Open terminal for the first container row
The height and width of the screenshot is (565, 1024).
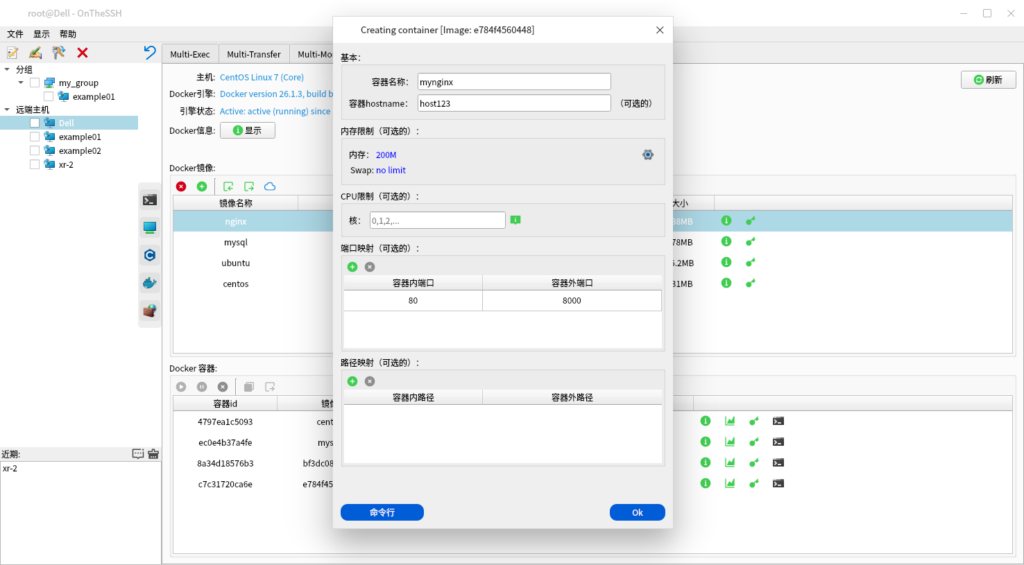778,421
